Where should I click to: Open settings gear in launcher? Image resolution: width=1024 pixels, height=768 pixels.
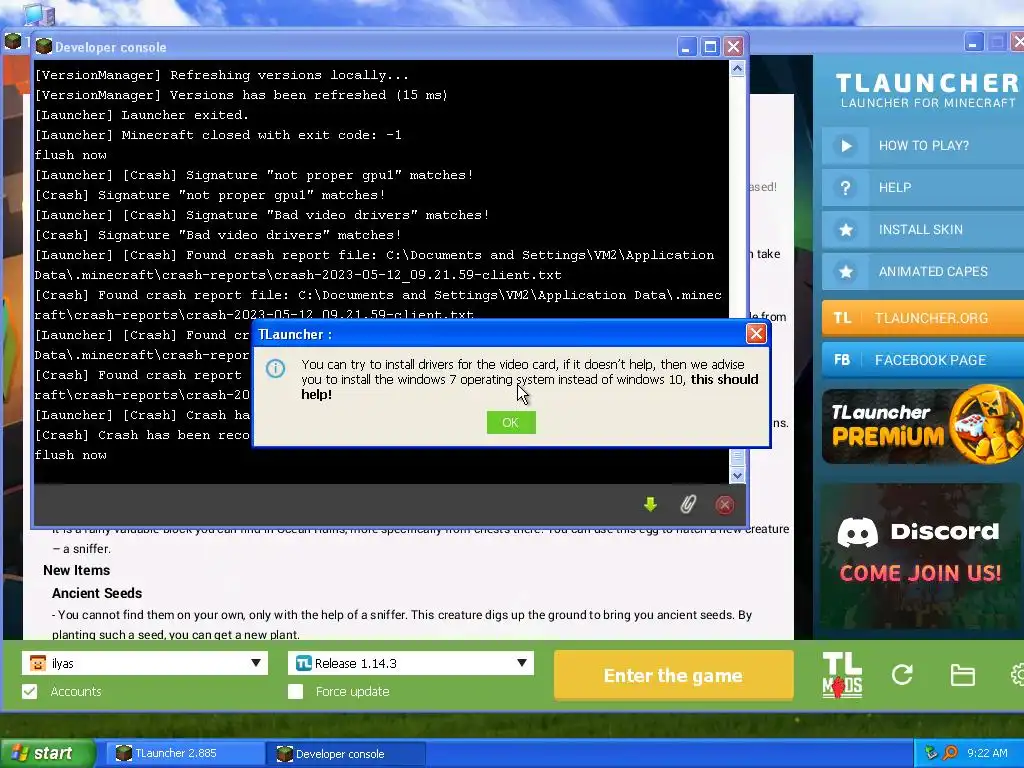(1017, 675)
